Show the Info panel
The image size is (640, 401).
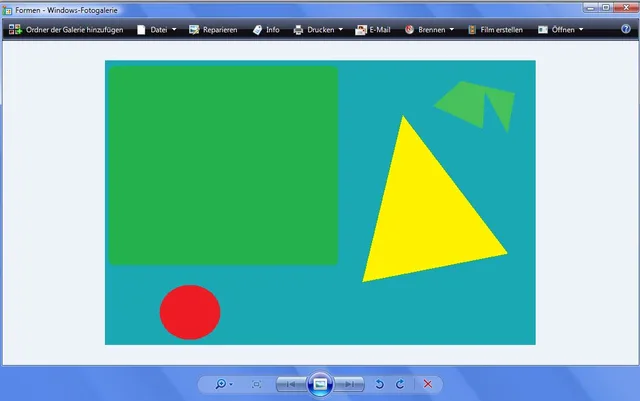pos(265,30)
